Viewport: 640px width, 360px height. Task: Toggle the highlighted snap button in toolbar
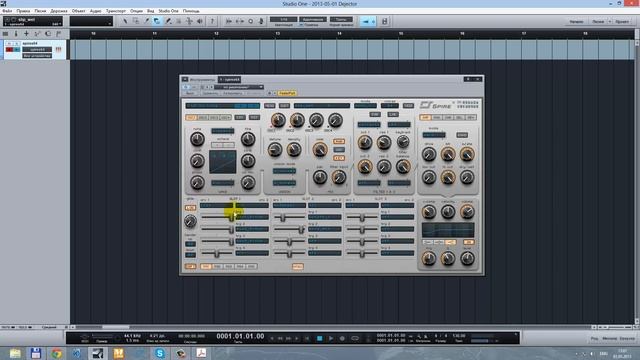(x=368, y=21)
